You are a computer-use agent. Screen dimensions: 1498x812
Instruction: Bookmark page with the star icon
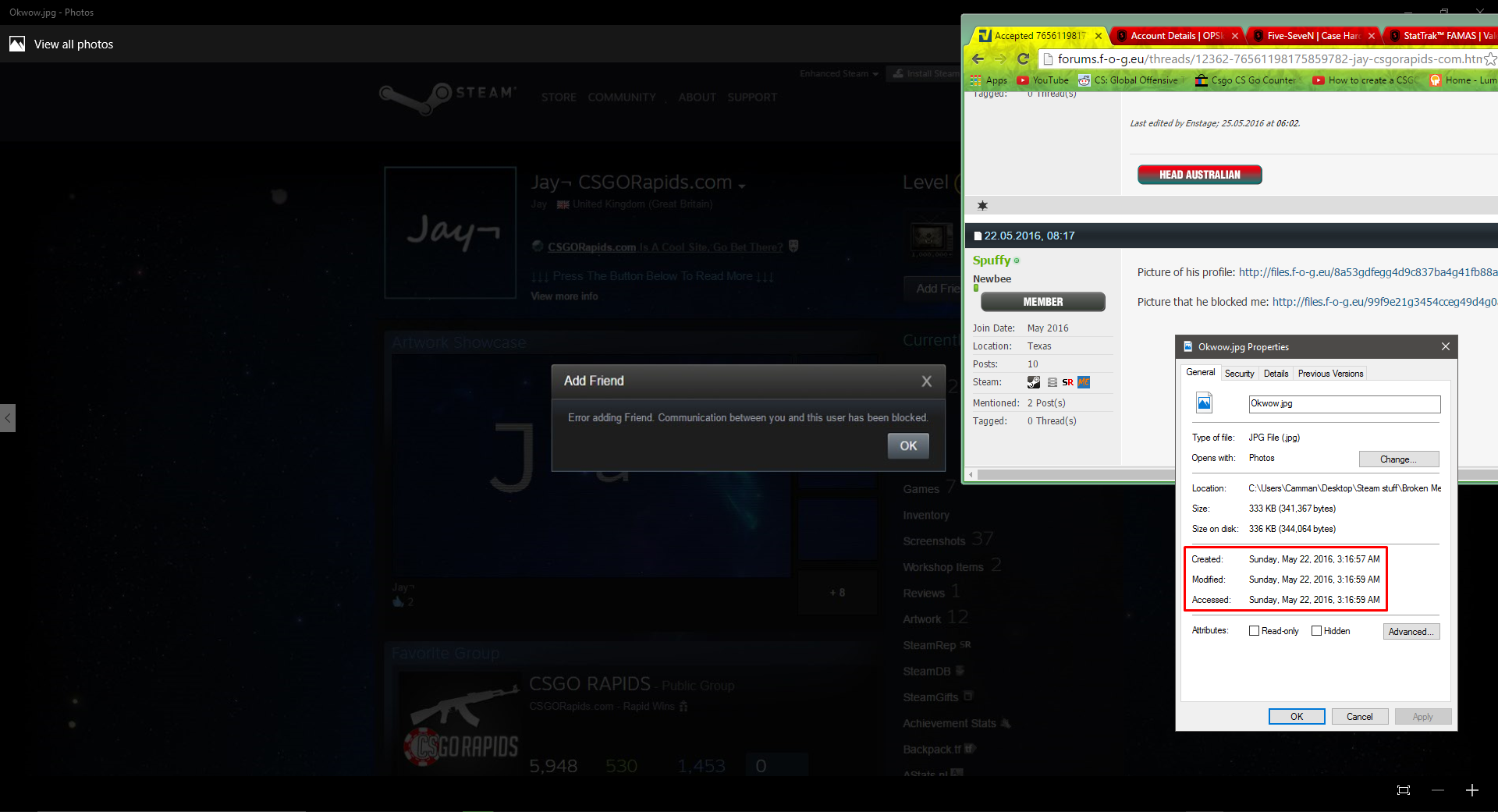(1489, 59)
